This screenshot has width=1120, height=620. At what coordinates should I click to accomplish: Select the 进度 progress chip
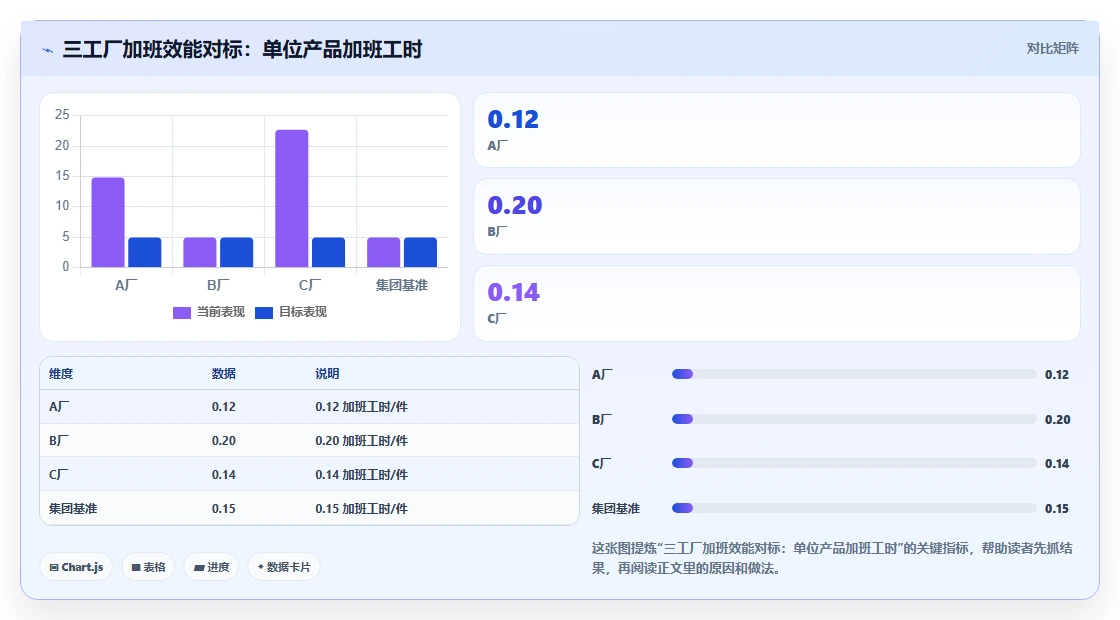[211, 567]
